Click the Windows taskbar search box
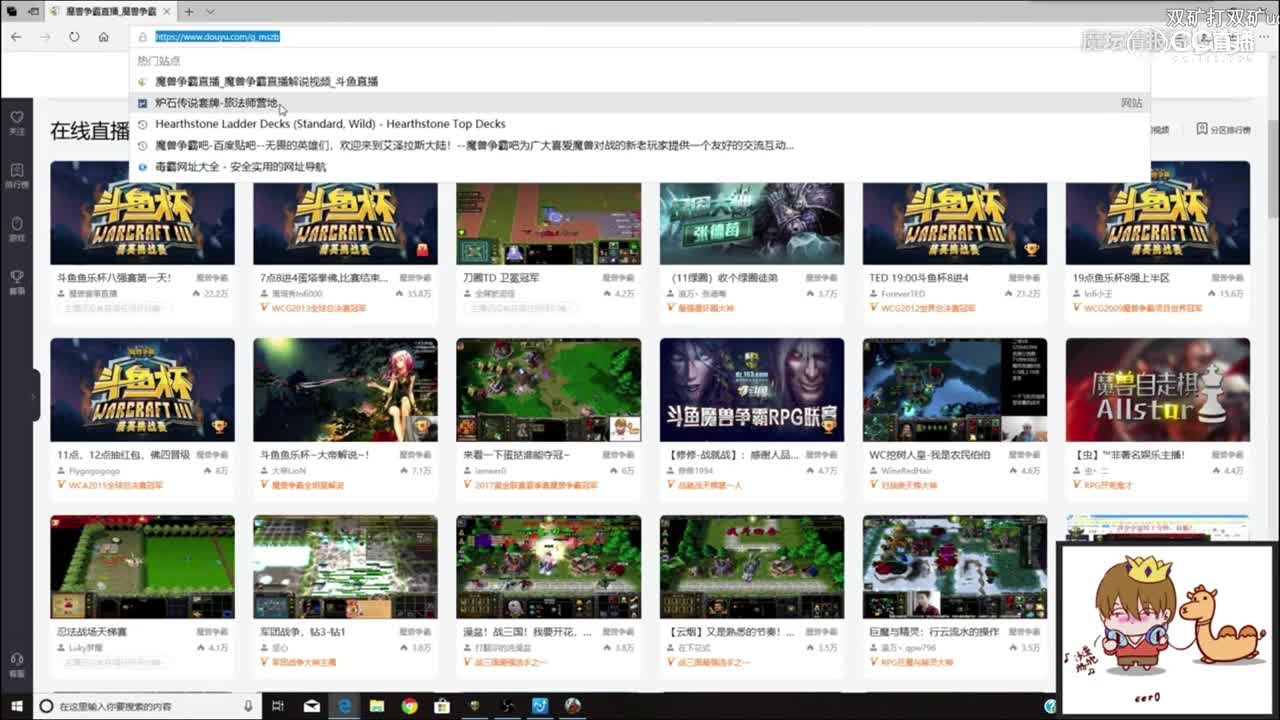Screen dimensions: 1280x720 148,706
